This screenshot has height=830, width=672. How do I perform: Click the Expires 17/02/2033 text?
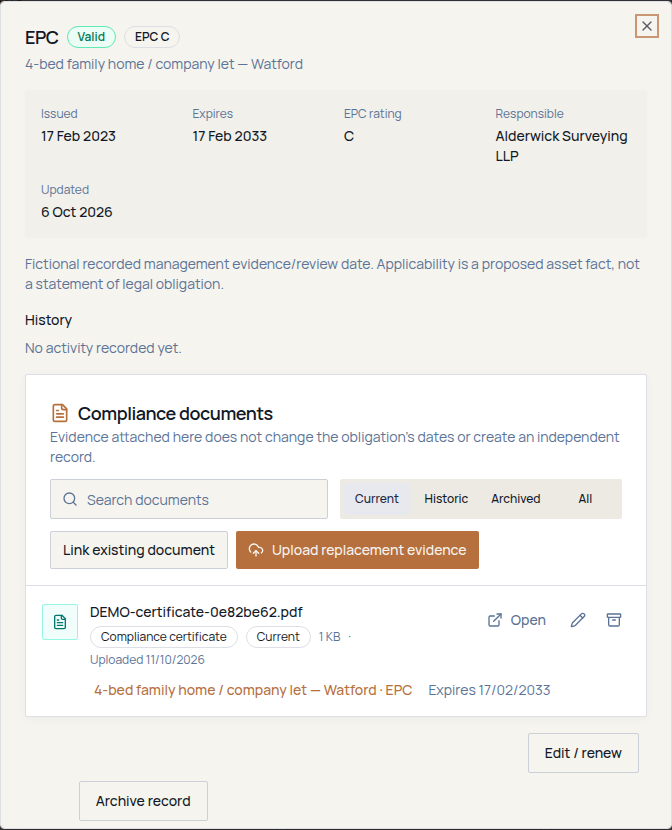[489, 690]
